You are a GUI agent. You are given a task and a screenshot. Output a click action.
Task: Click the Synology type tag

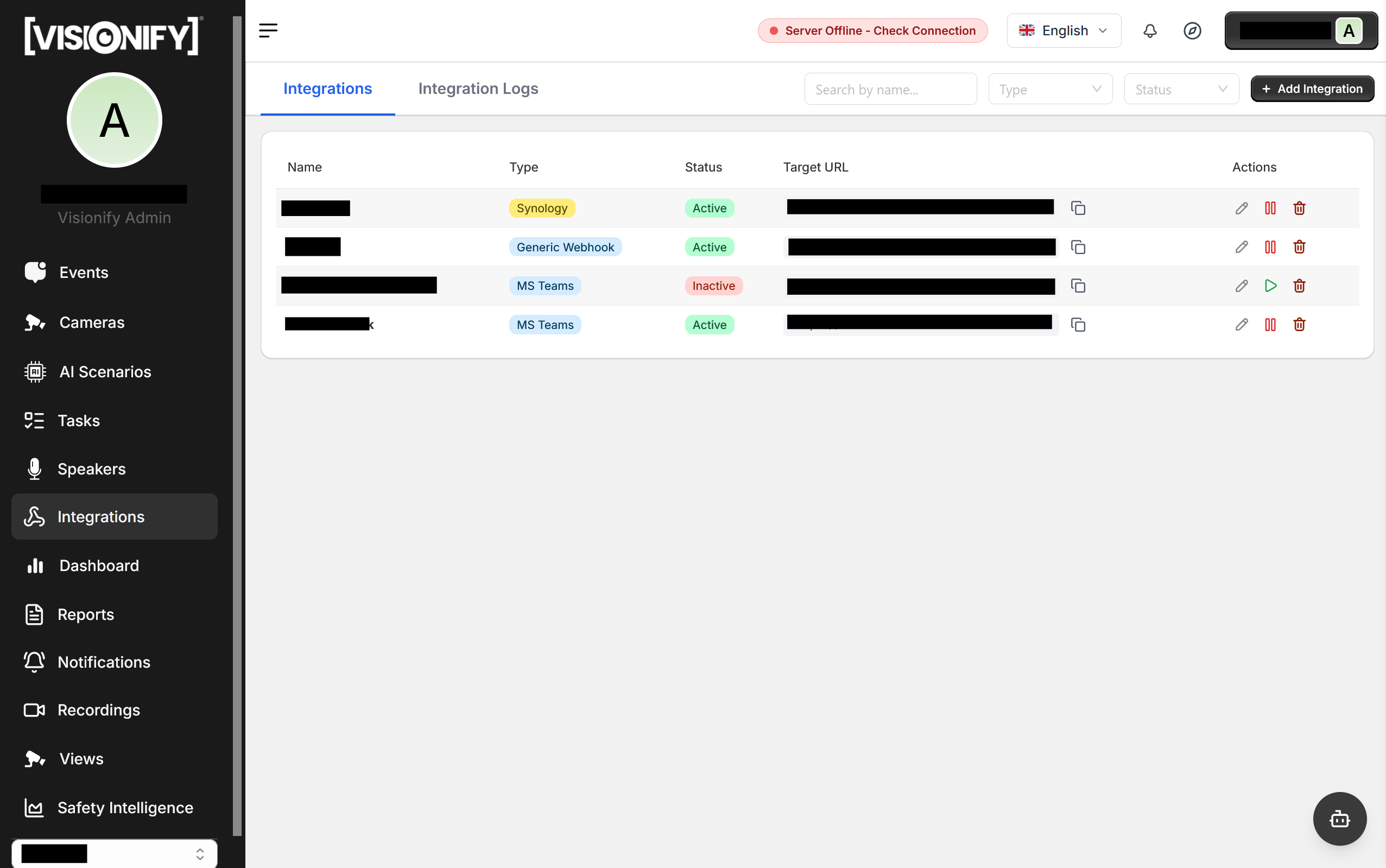point(541,208)
